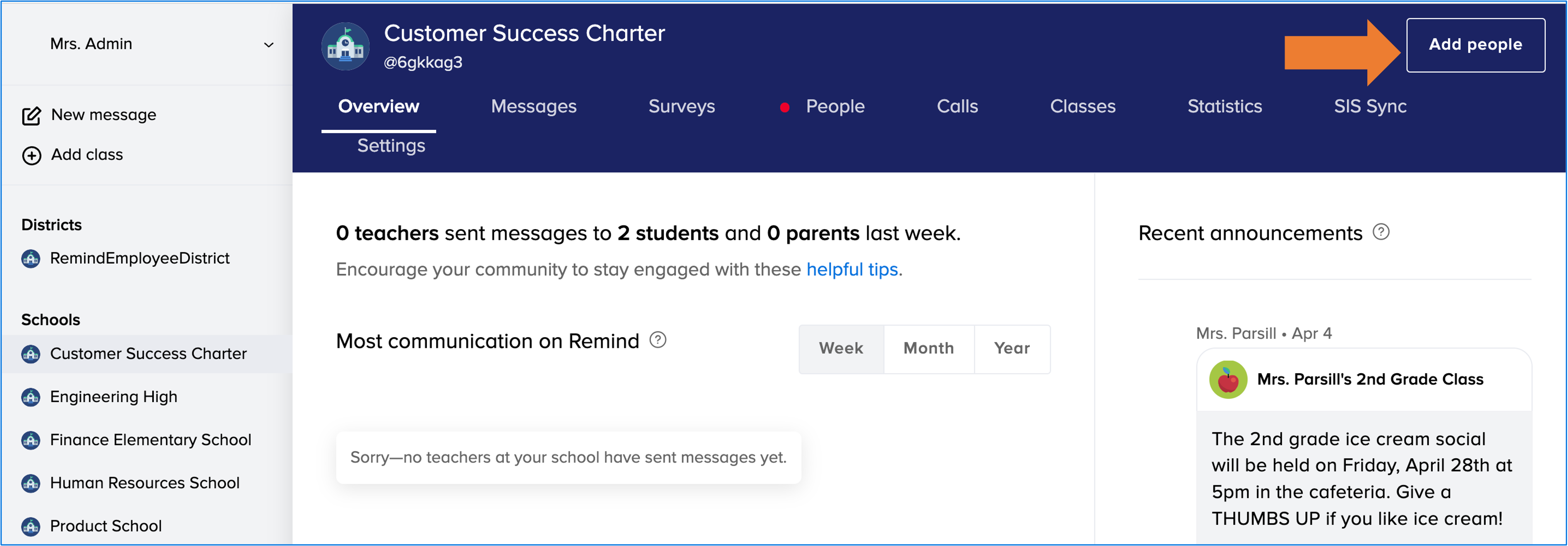Image resolution: width=1568 pixels, height=546 pixels.
Task: Click the Add people button
Action: [x=1475, y=45]
